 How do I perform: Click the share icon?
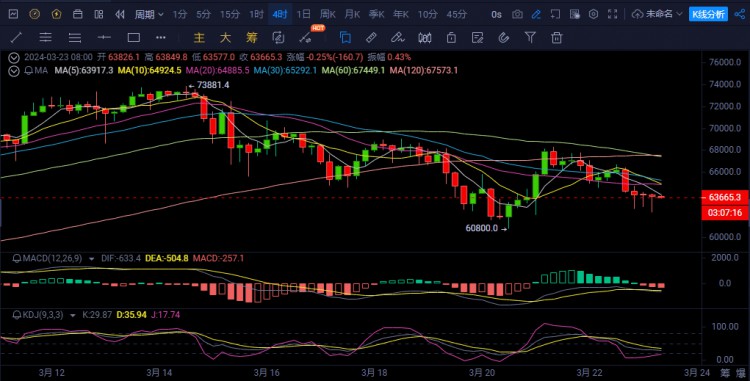coord(739,14)
